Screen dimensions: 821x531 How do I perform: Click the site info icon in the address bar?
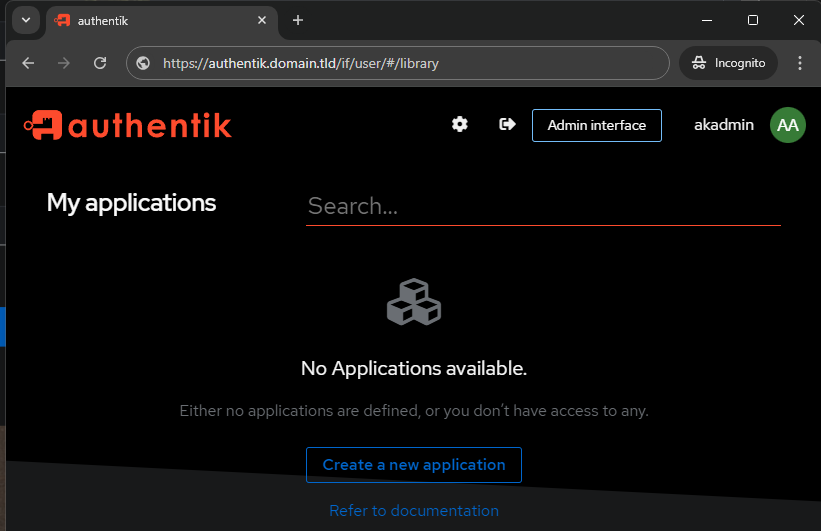tap(143, 63)
